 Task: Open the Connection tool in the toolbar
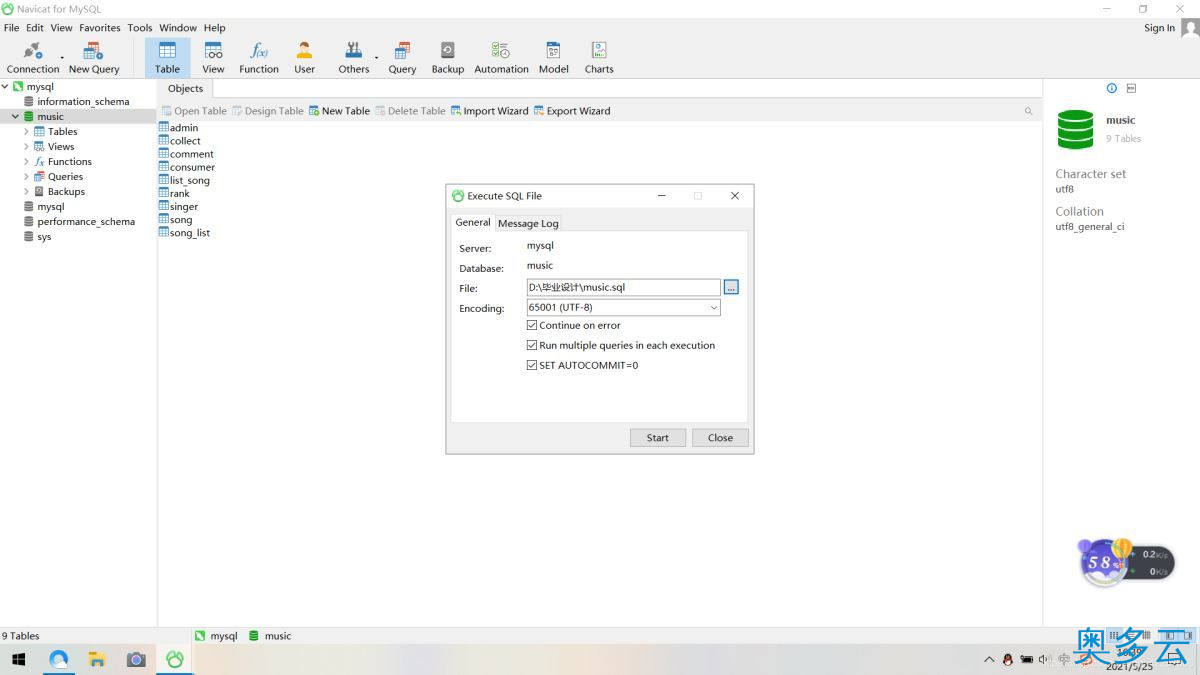[x=33, y=58]
